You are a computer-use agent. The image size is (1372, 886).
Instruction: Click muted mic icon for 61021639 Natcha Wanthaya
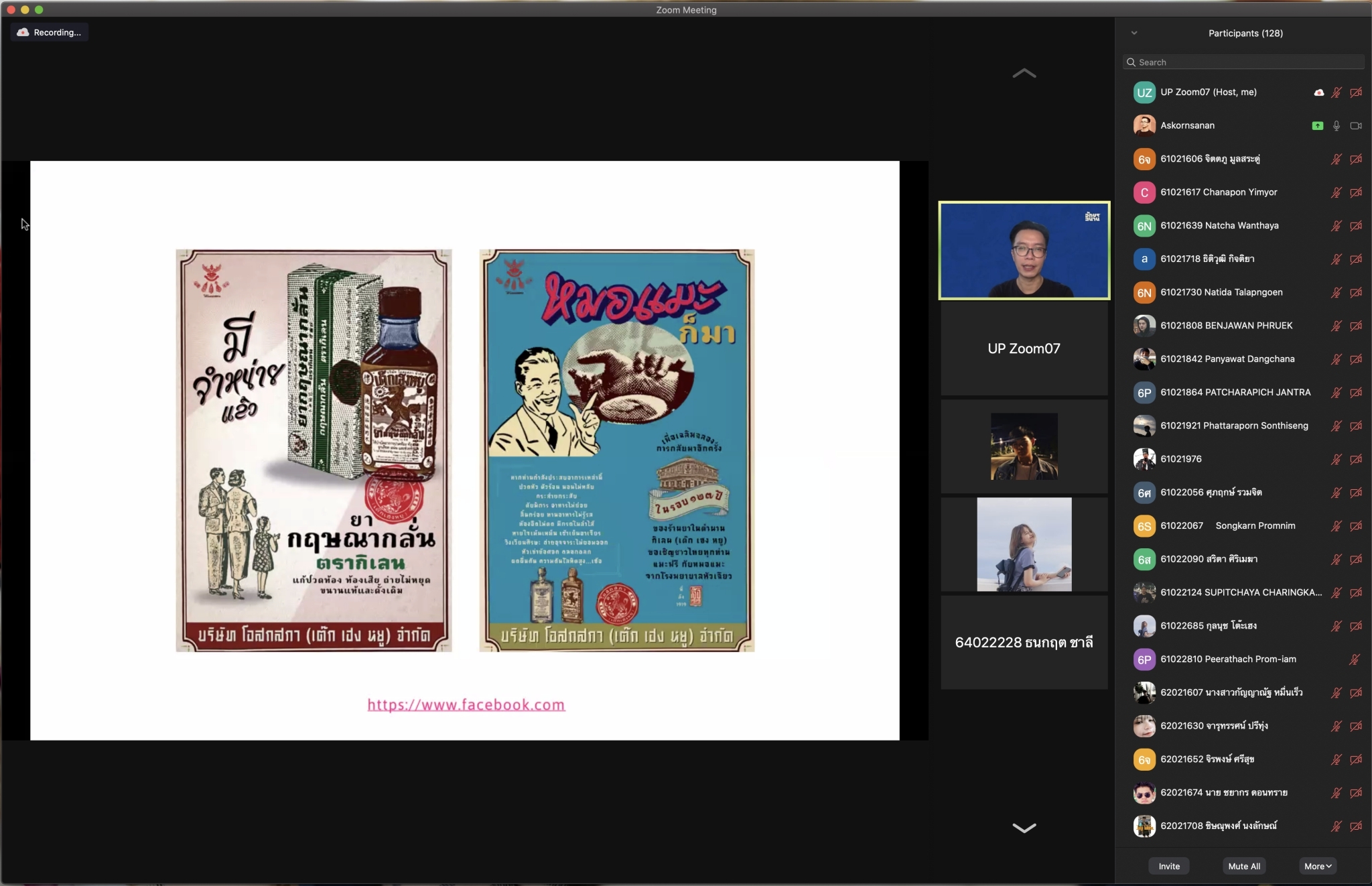point(1336,226)
